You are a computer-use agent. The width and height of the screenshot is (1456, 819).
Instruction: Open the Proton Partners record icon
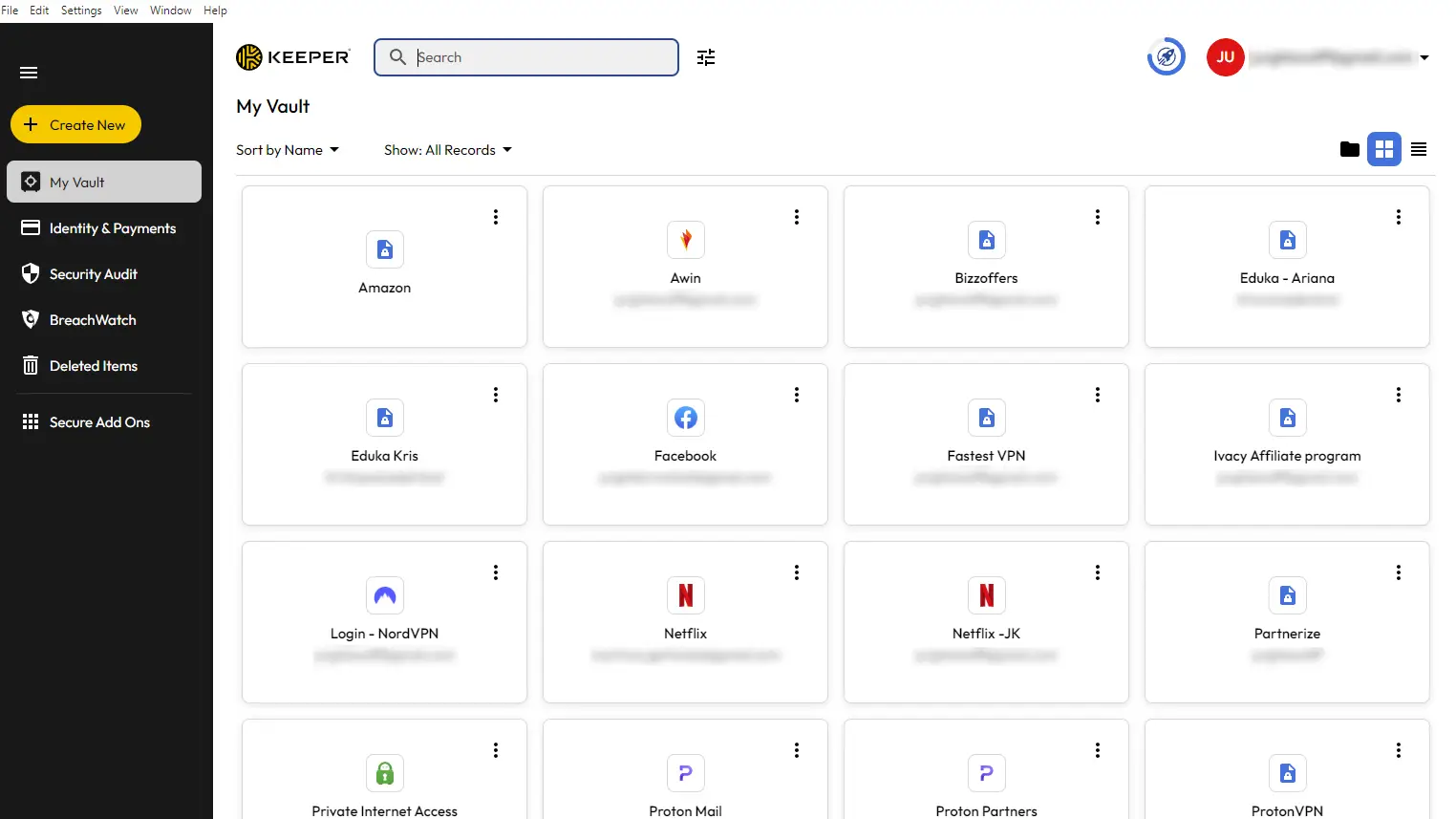coord(987,773)
